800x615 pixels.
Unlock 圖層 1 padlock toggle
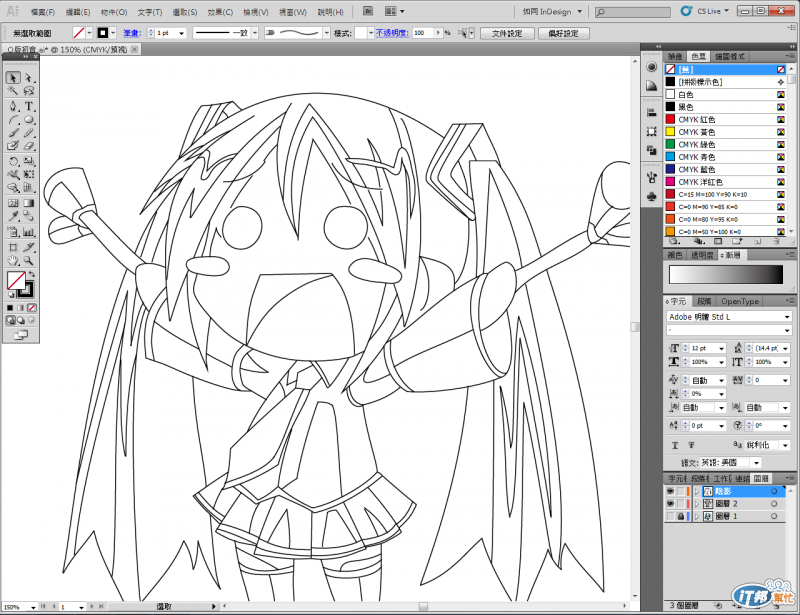681,516
